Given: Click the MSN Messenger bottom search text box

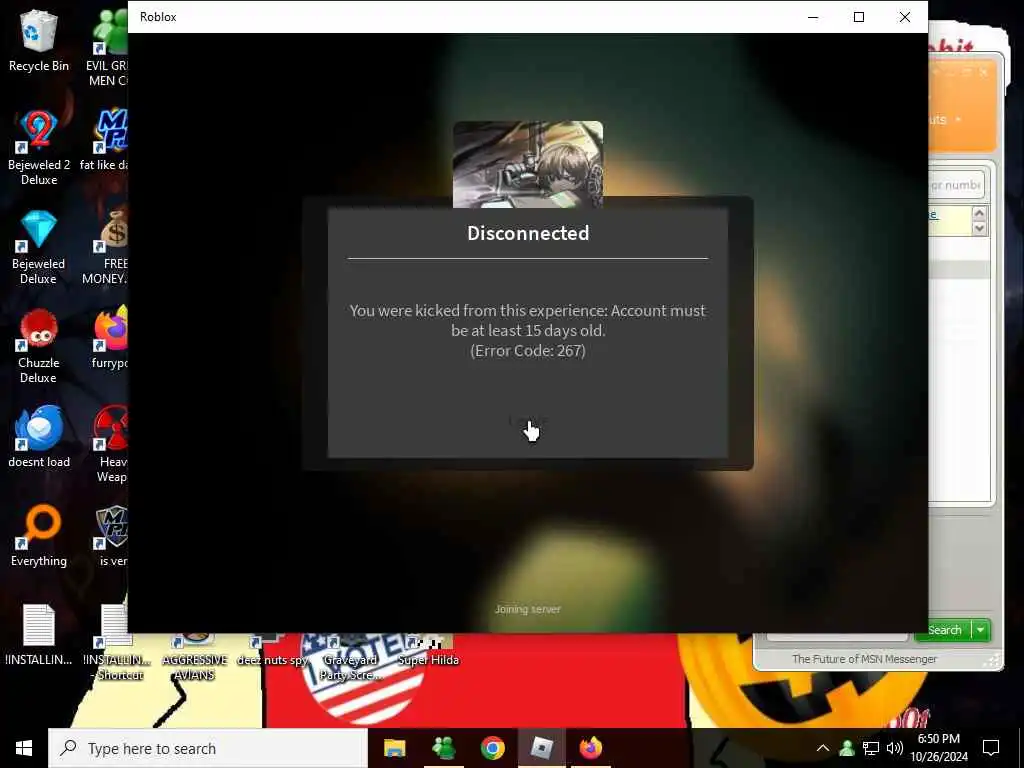Looking at the screenshot, I should tap(837, 635).
